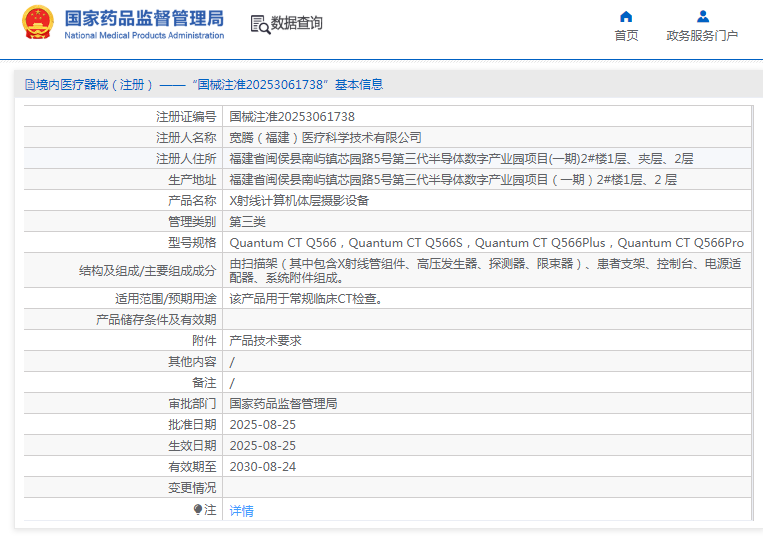Image resolution: width=763 pixels, height=538 pixels.
Task: Select registrant name 宽腾（福建）医疗科学技术有限公司
Action: coord(325,138)
